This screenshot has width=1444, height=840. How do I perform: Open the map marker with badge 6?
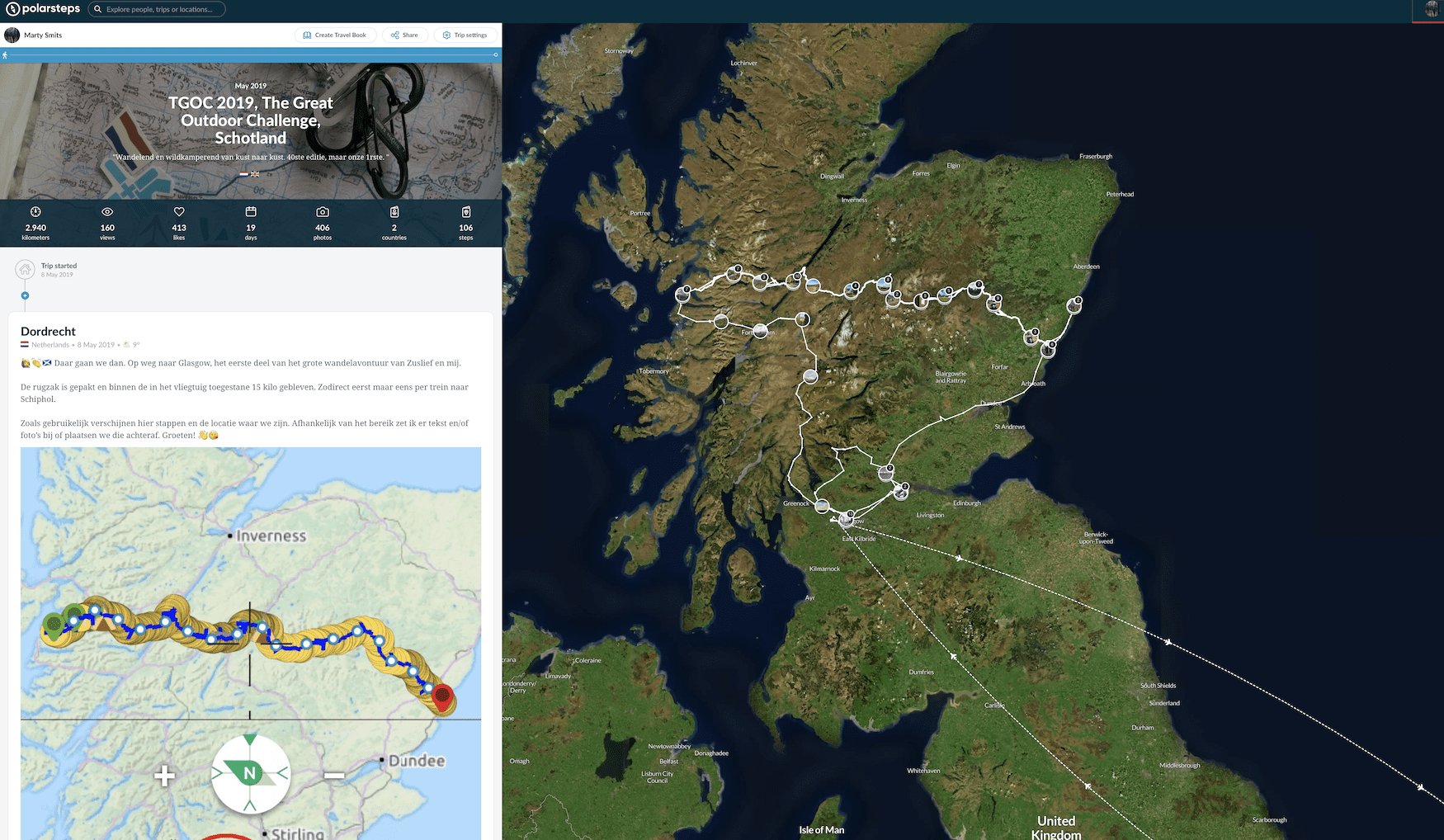pos(1048,349)
